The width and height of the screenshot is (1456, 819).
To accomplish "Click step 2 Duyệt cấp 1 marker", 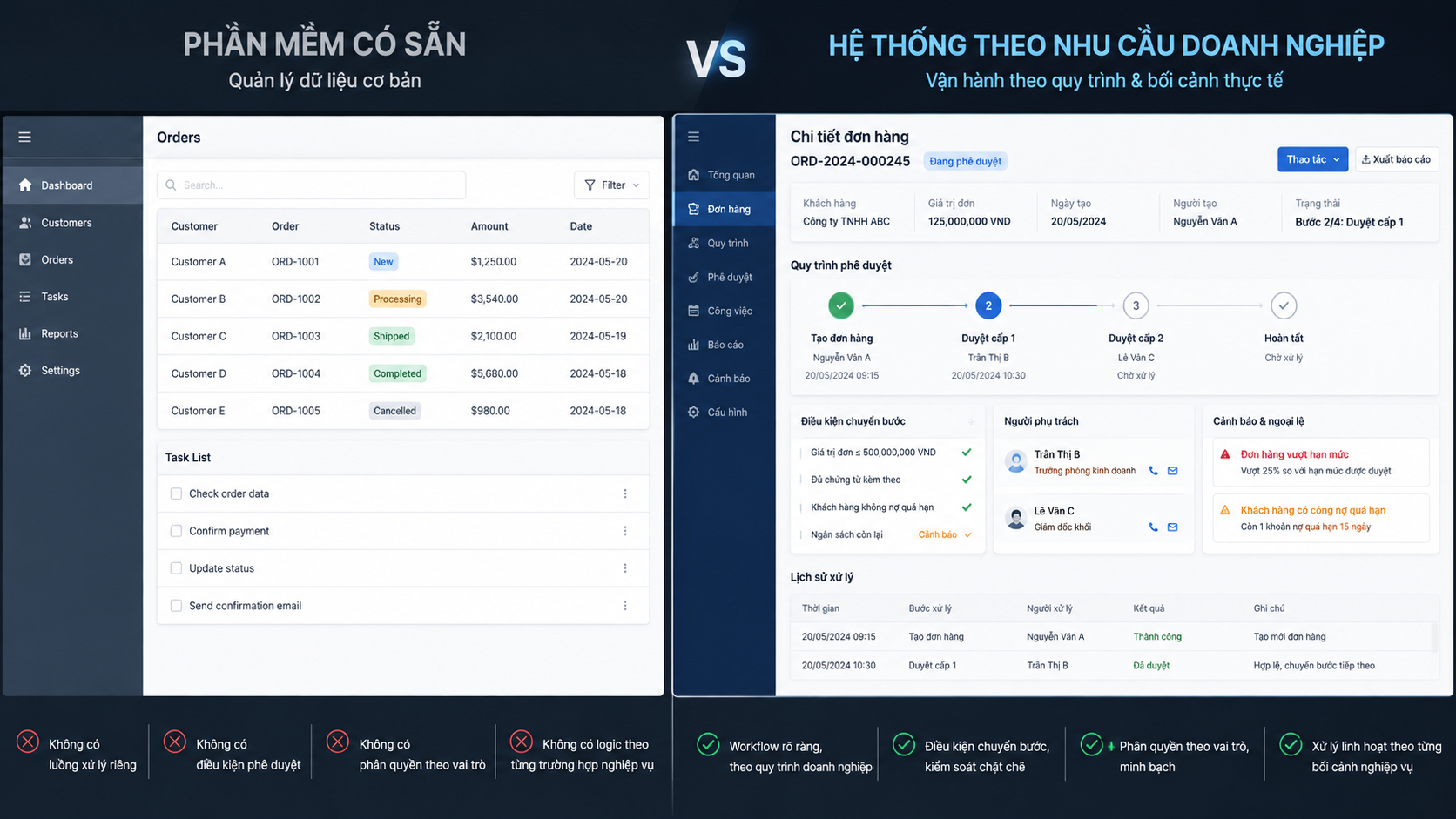I will [x=988, y=305].
